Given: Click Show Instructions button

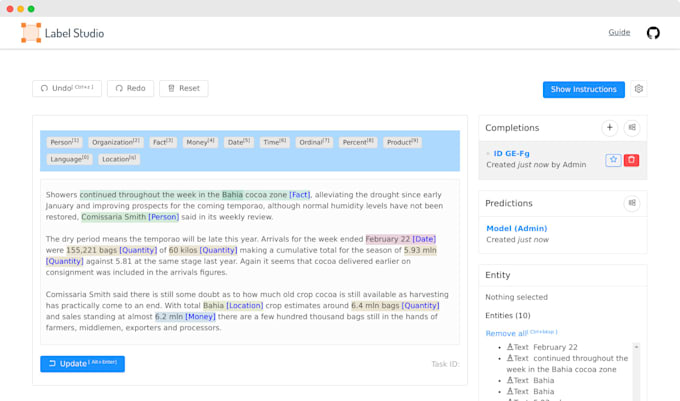Looking at the screenshot, I should click(x=583, y=89).
